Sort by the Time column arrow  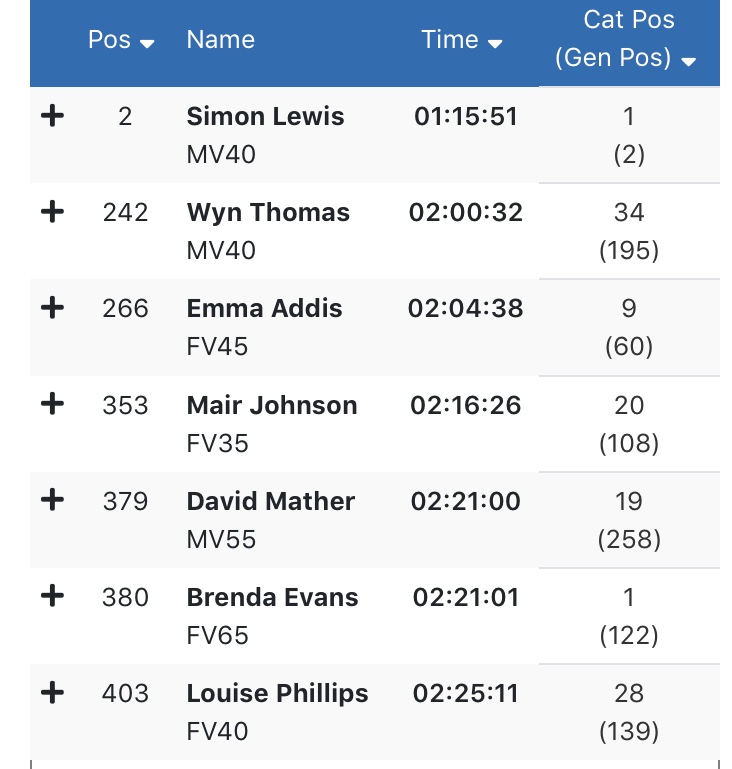pyautogui.click(x=495, y=43)
